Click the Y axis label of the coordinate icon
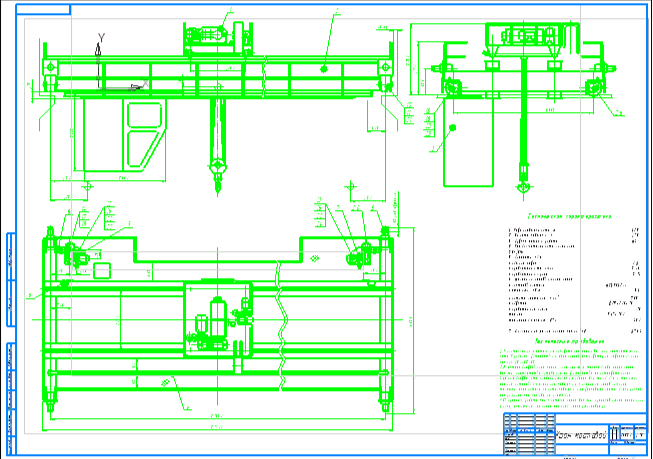 tap(101, 38)
